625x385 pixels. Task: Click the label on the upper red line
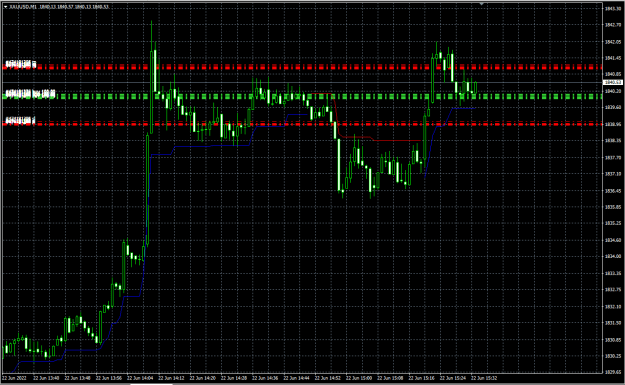21,64
